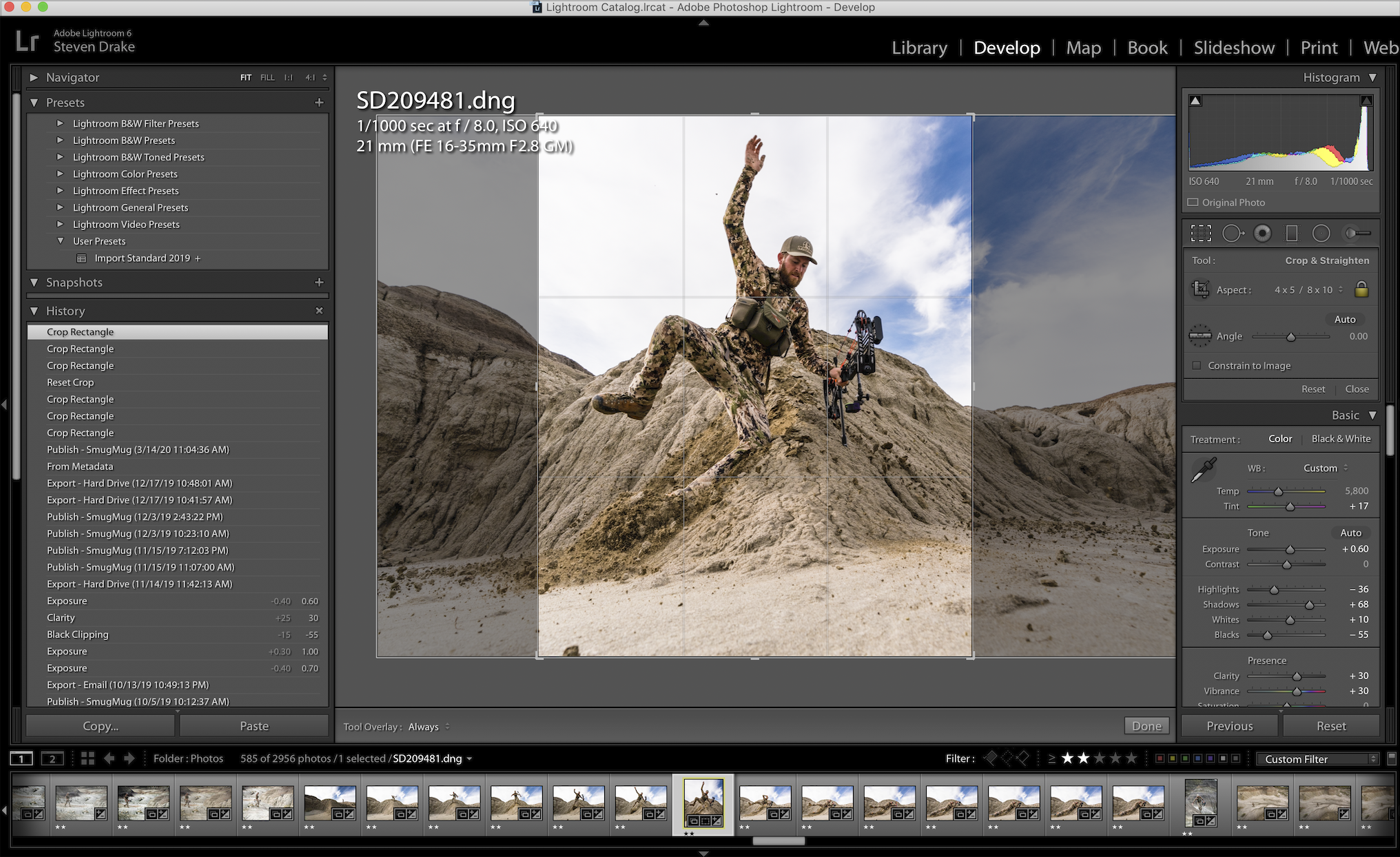Collapse the History panel
The width and height of the screenshot is (1400, 857).
(34, 311)
